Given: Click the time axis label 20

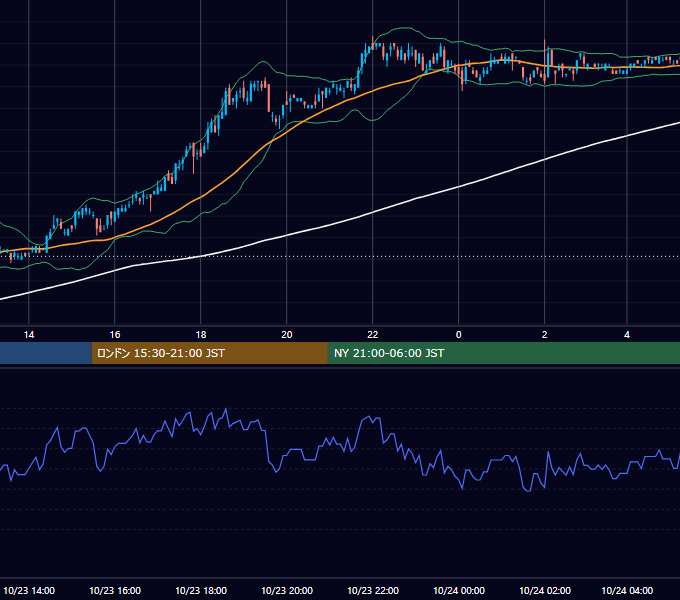Looking at the screenshot, I should coord(287,335).
